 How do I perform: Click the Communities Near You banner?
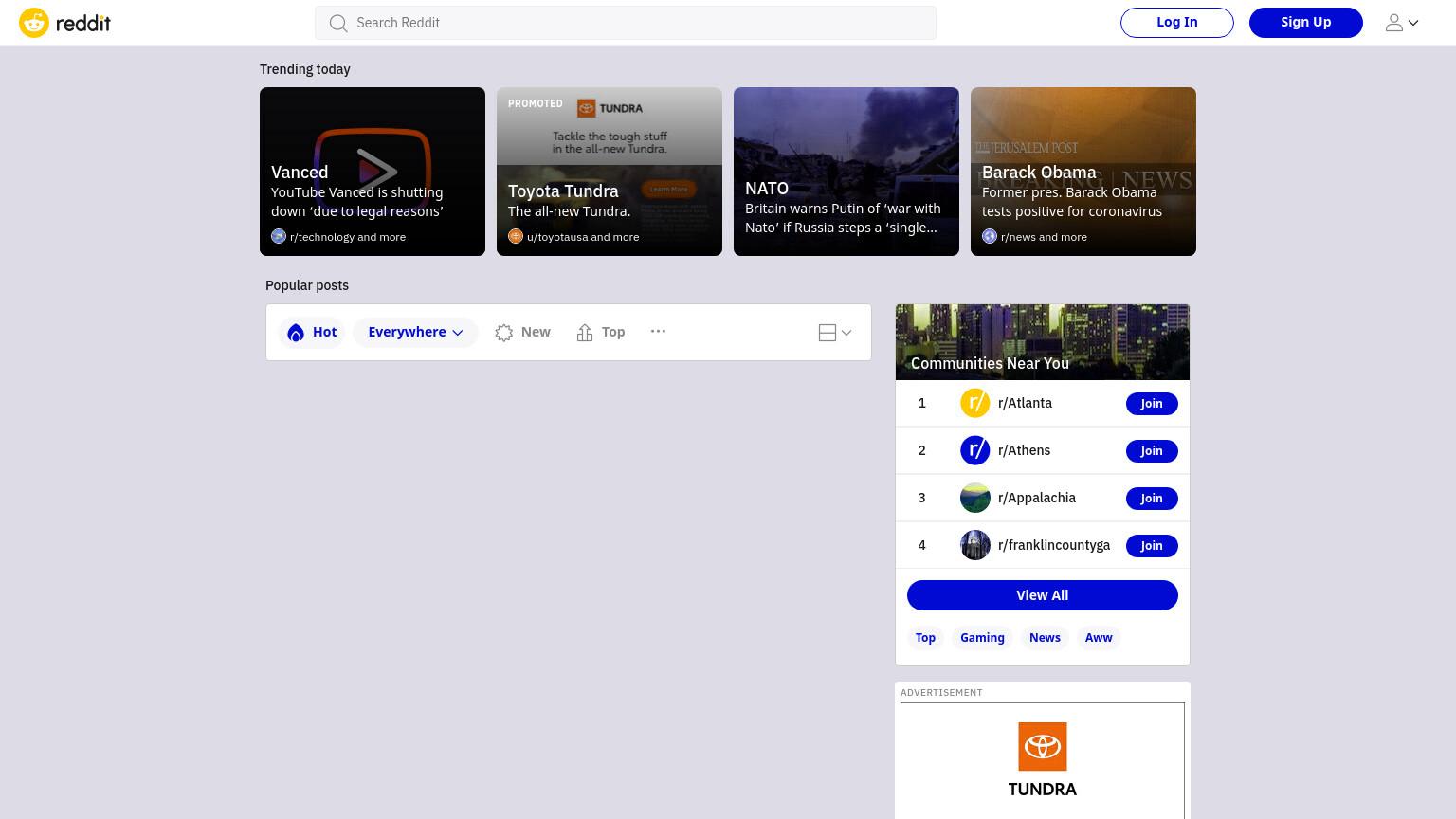(1043, 342)
